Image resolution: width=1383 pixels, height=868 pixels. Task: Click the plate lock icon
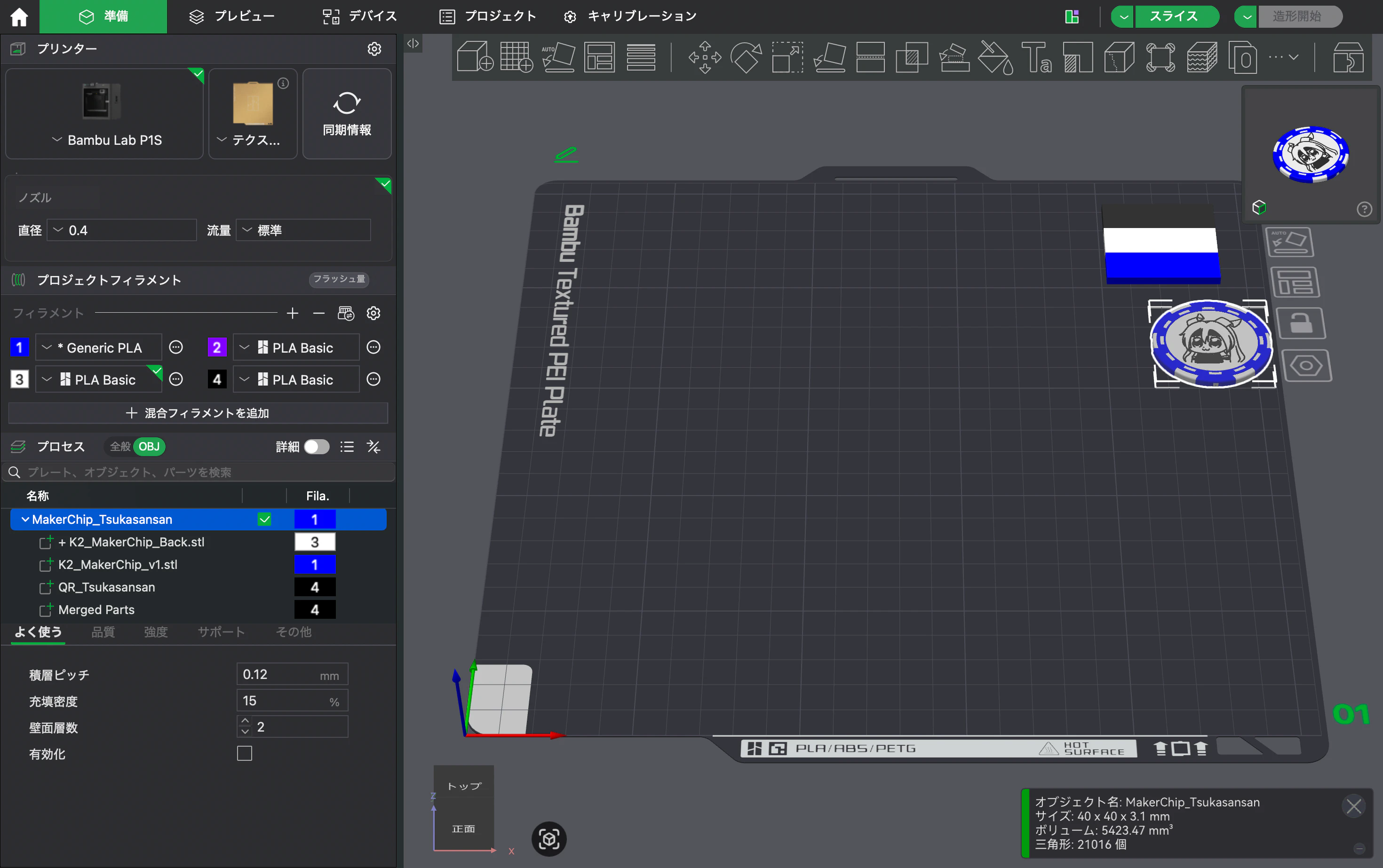1301,323
